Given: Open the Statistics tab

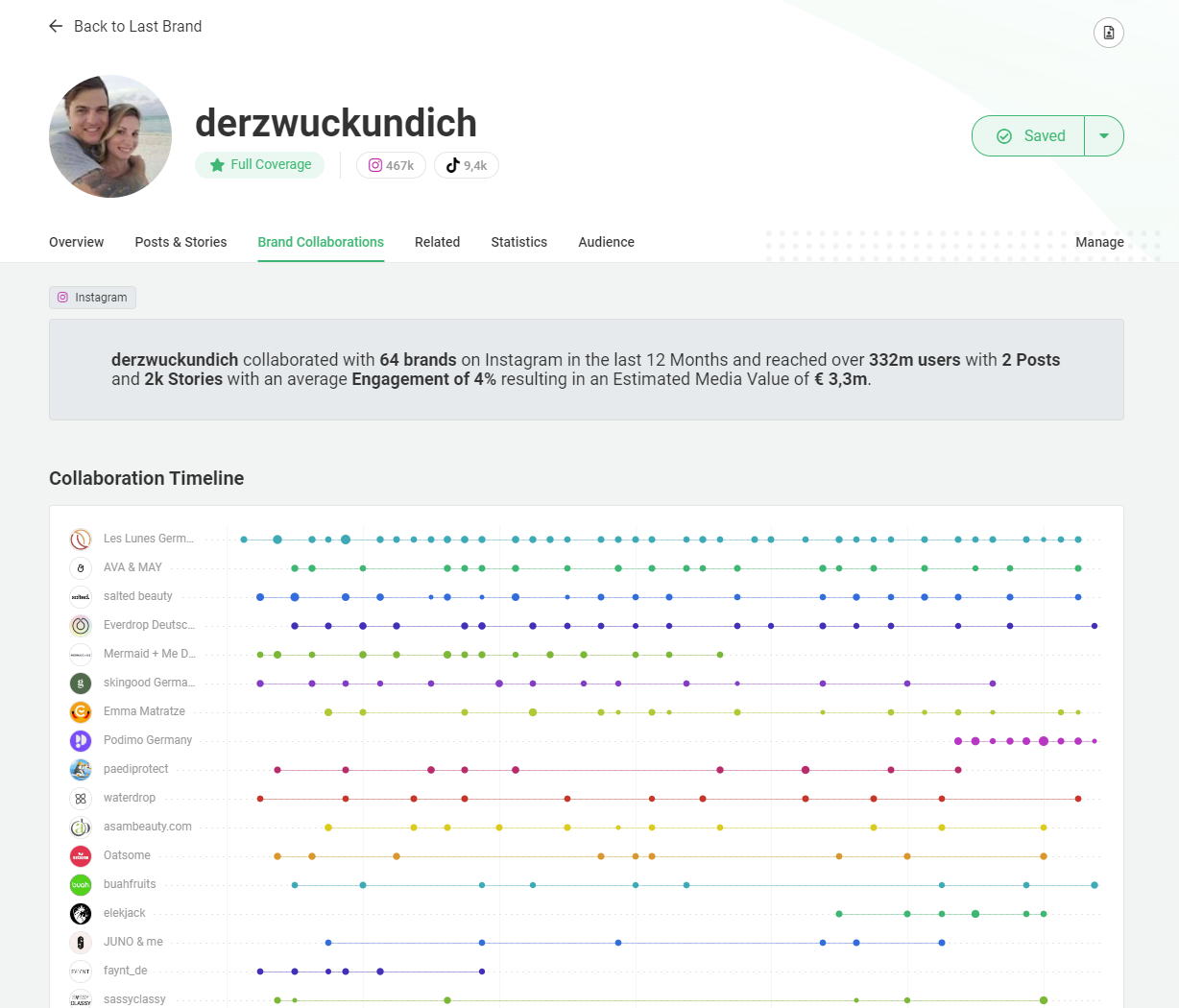Looking at the screenshot, I should (518, 242).
